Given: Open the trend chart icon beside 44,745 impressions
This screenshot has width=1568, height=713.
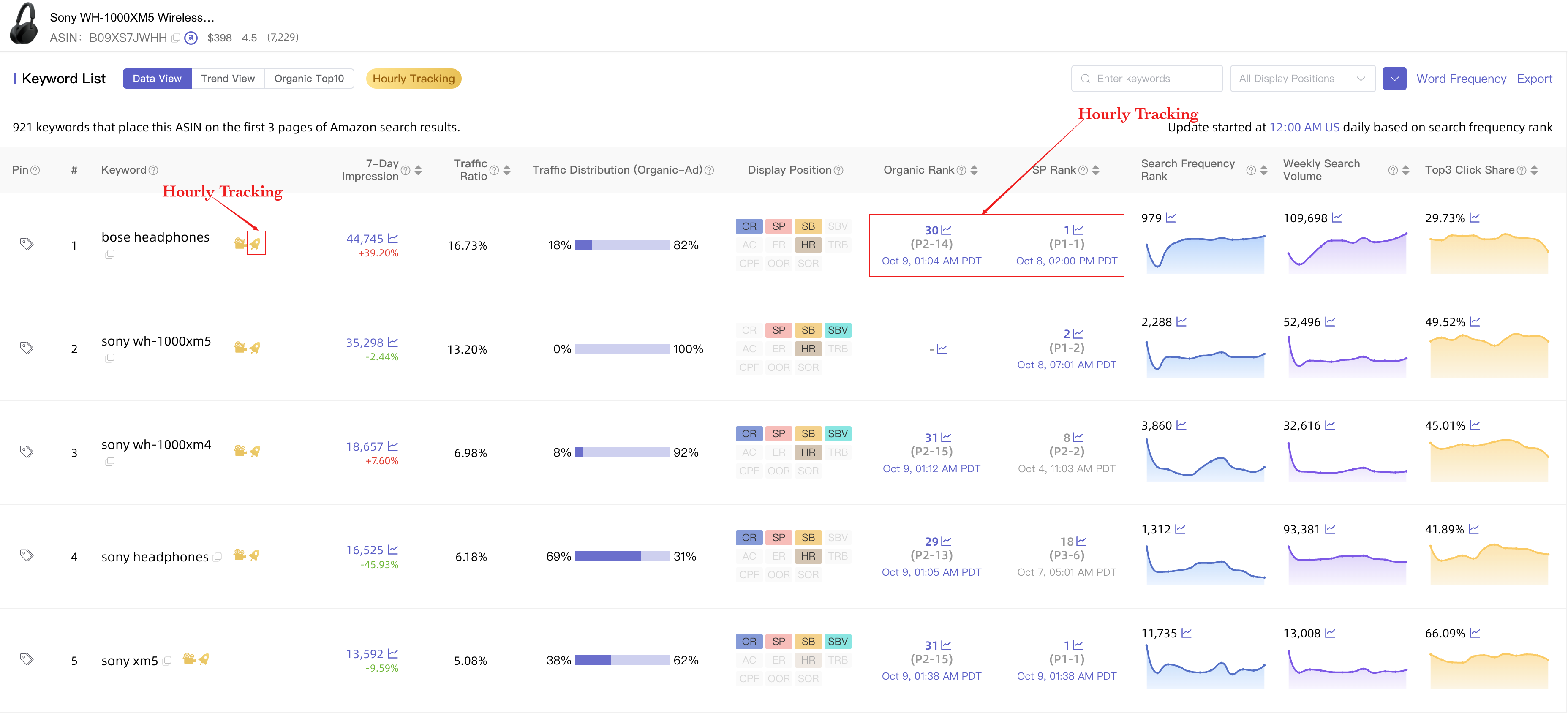Looking at the screenshot, I should pos(392,238).
